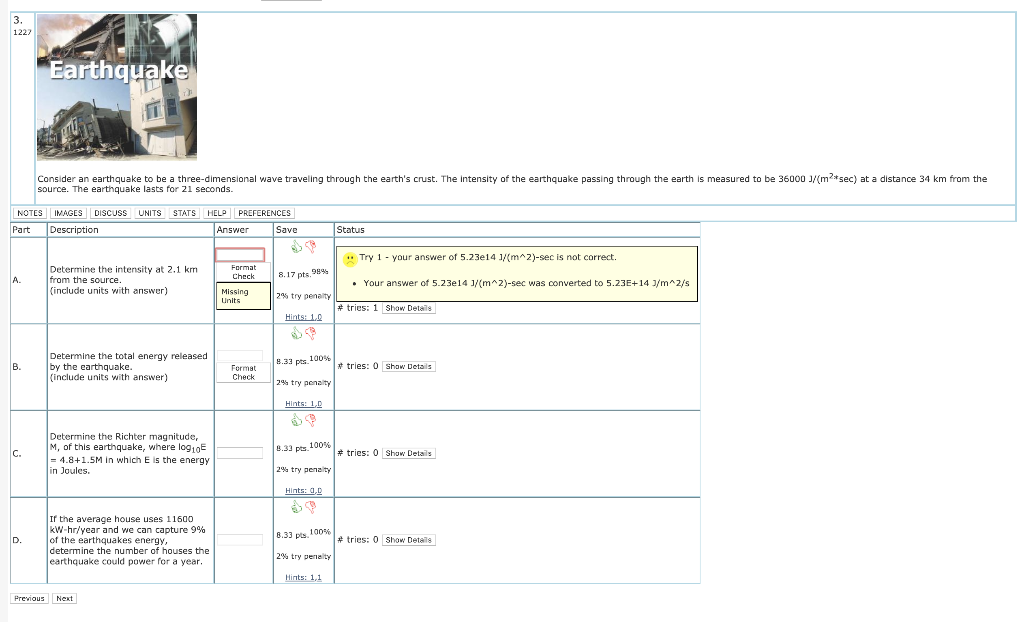Click the answer field for part D houses
This screenshot has height=622, width=1024.
point(240,540)
